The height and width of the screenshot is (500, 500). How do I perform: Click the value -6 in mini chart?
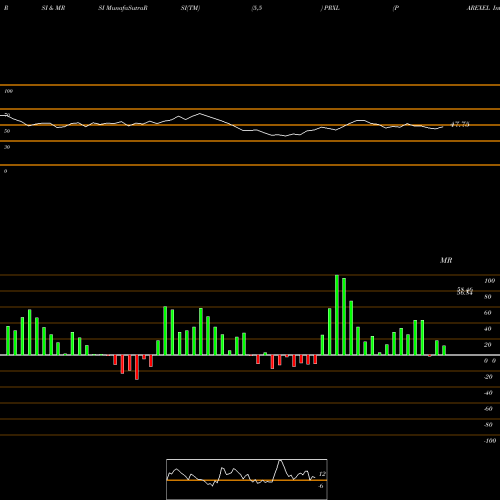pyautogui.click(x=321, y=486)
